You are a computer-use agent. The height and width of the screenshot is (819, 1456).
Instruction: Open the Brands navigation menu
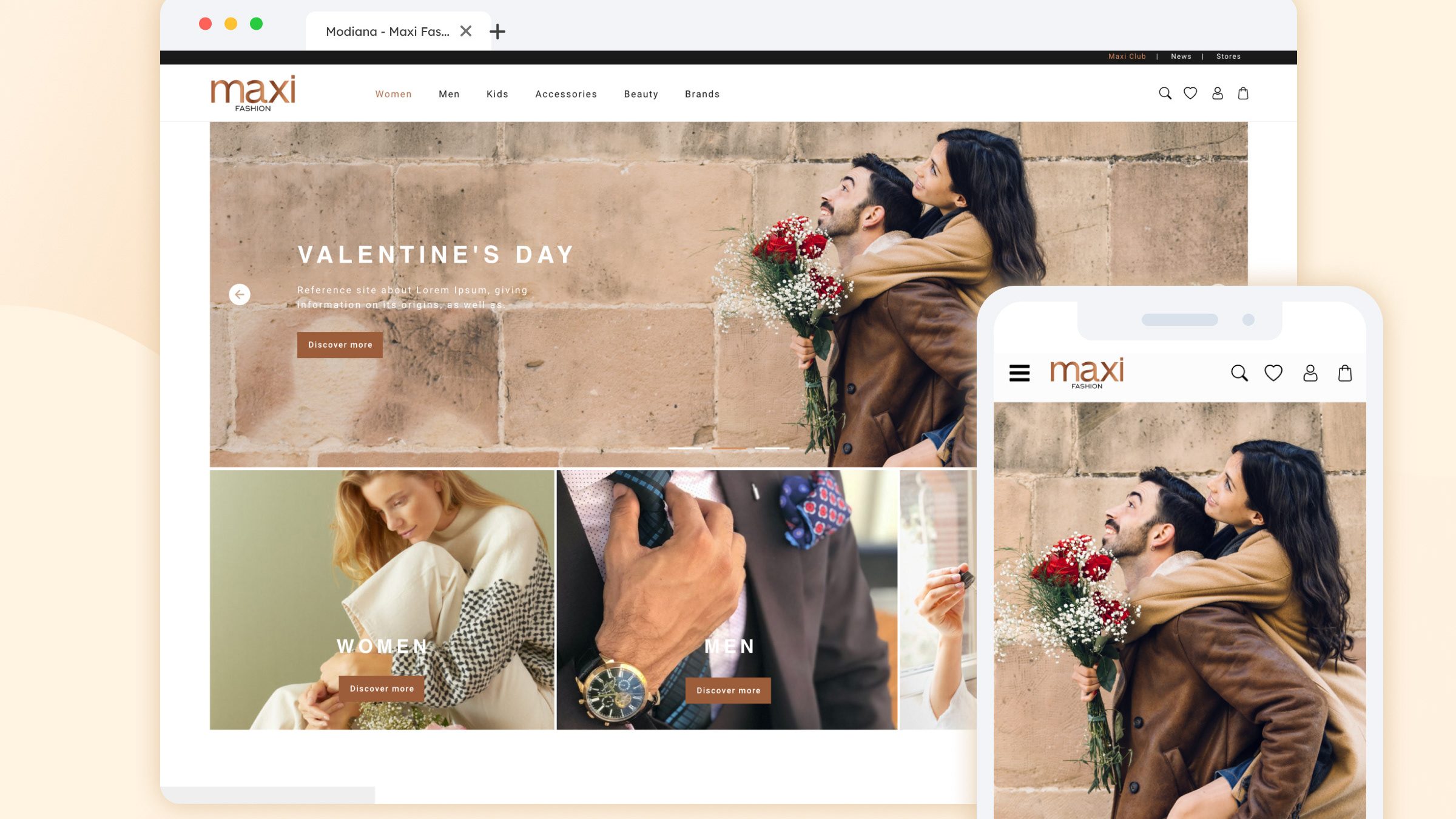pos(702,94)
